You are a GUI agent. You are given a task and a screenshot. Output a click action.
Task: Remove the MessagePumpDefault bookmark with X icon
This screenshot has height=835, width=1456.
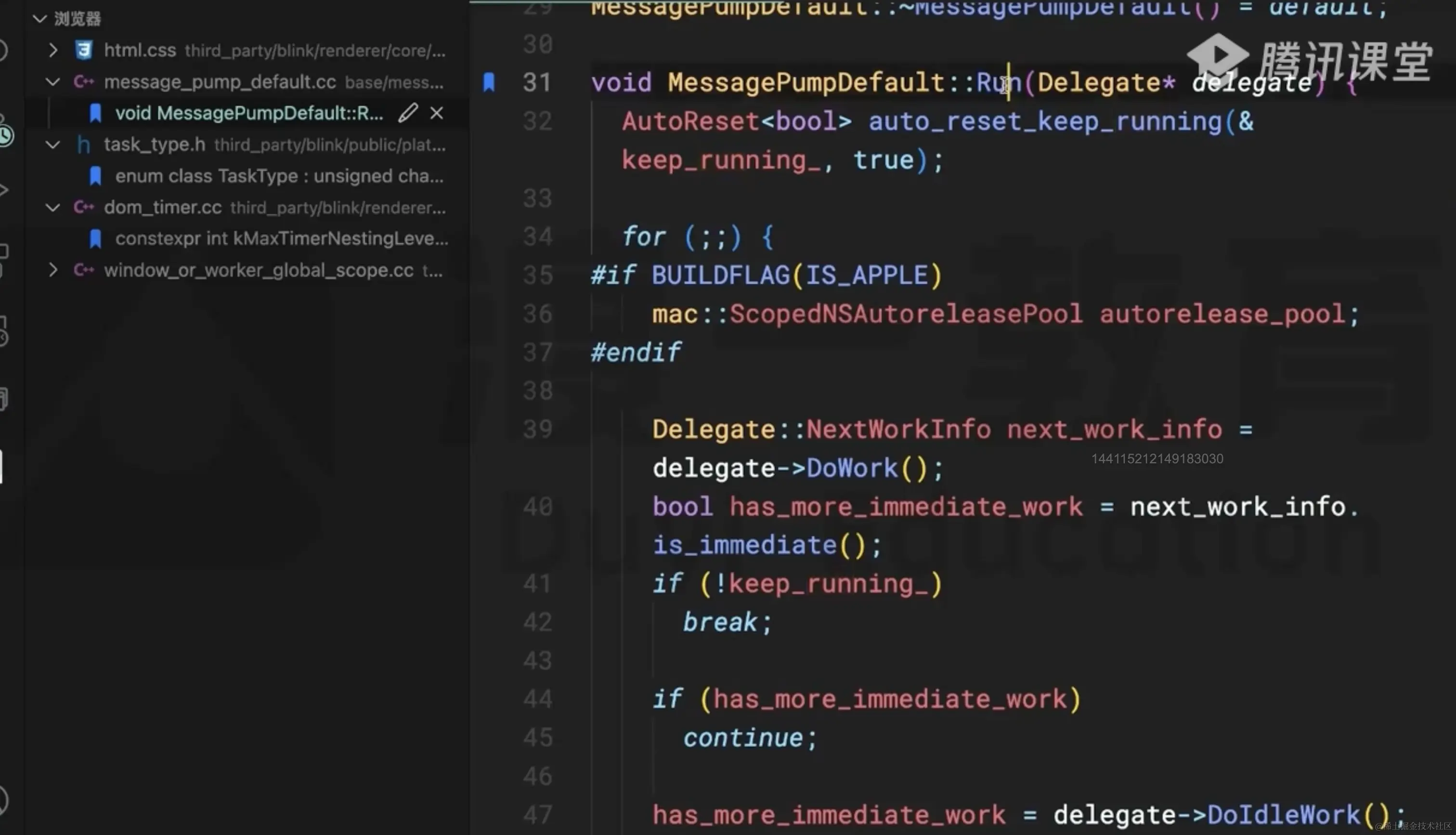(437, 113)
